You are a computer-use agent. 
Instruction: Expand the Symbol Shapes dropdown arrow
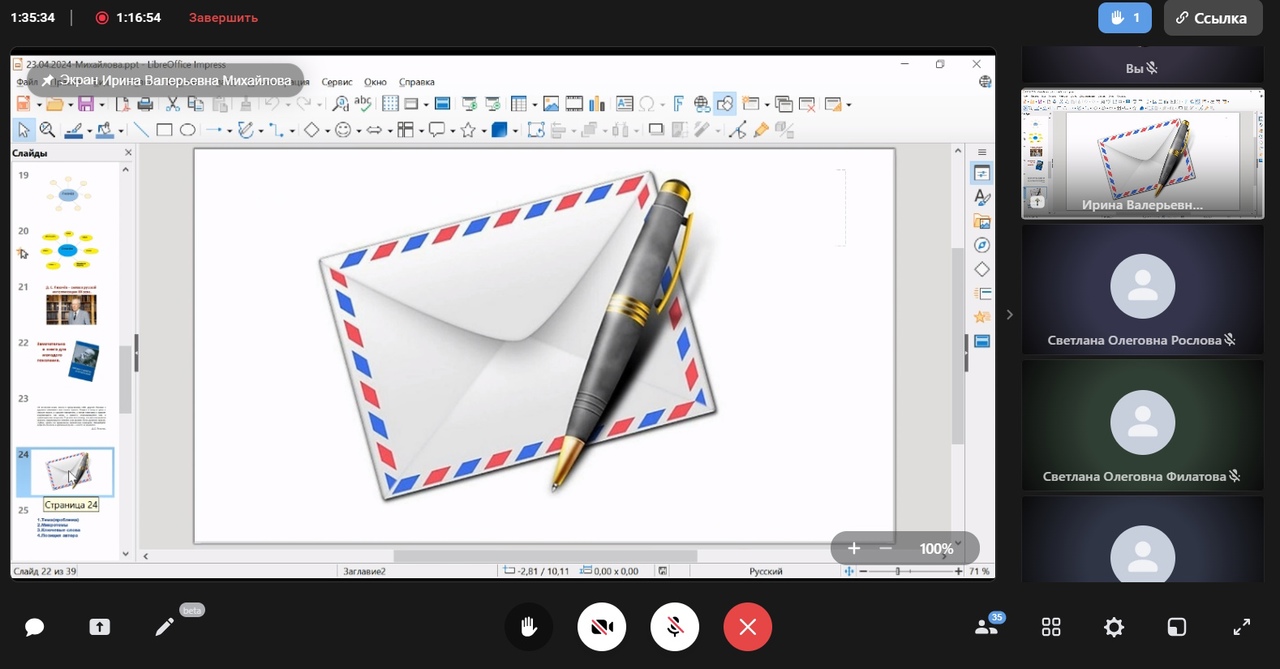click(357, 130)
